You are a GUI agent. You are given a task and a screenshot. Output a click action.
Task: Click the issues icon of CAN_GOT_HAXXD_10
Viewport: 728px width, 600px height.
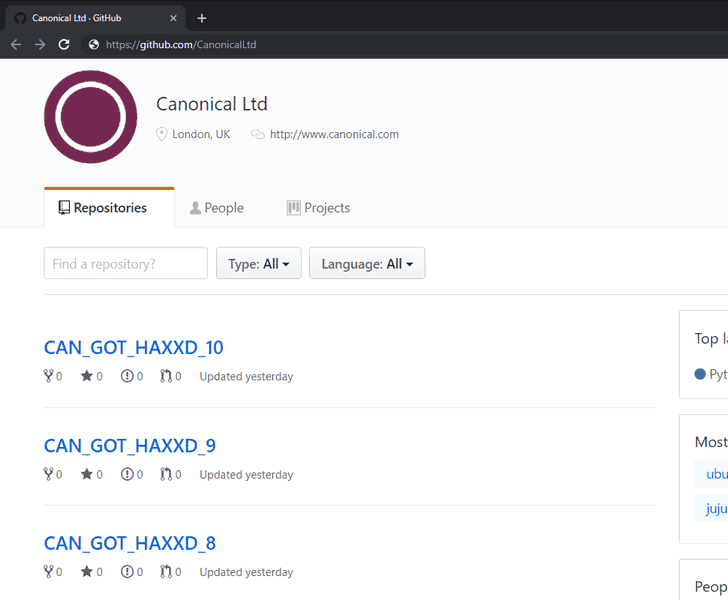[127, 376]
